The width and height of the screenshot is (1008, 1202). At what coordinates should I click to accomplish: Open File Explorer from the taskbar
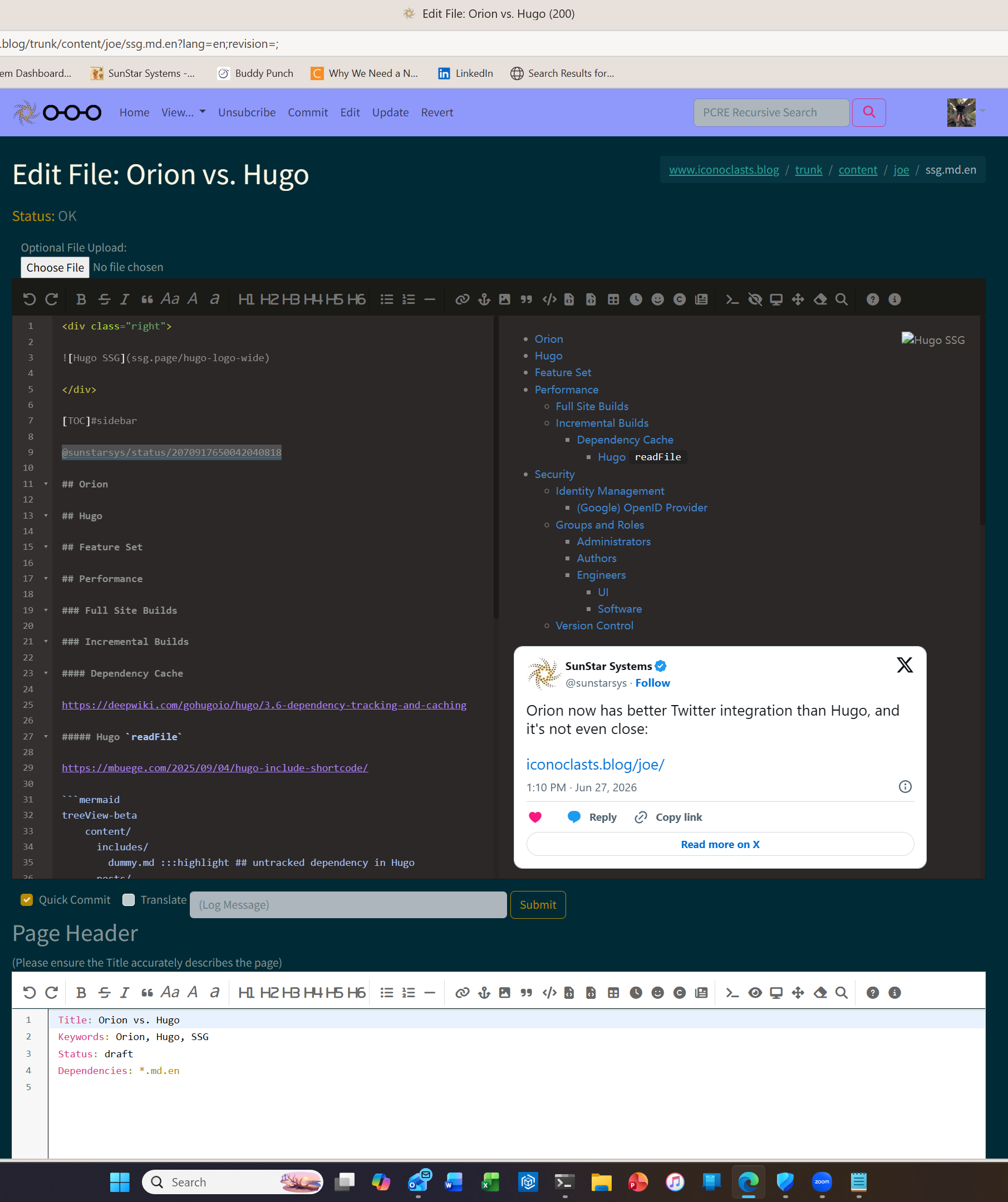(601, 1182)
